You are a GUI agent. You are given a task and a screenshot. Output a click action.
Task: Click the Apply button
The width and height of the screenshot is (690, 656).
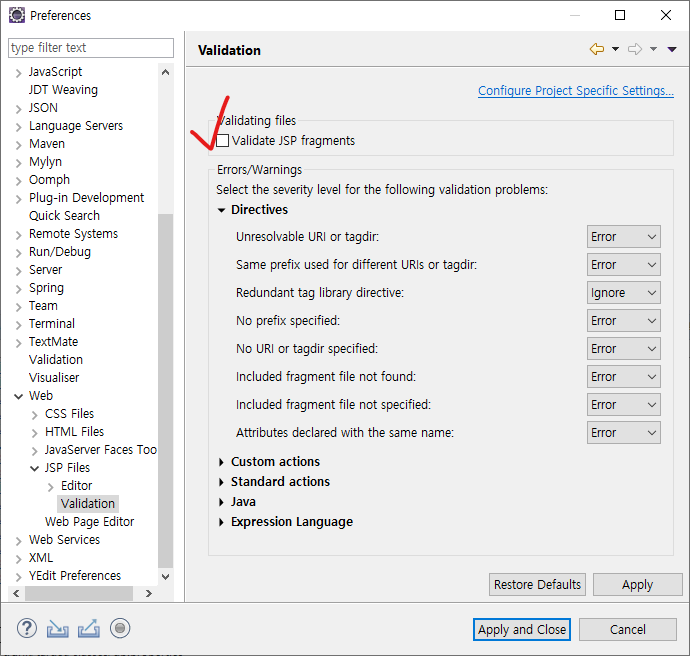pos(638,585)
